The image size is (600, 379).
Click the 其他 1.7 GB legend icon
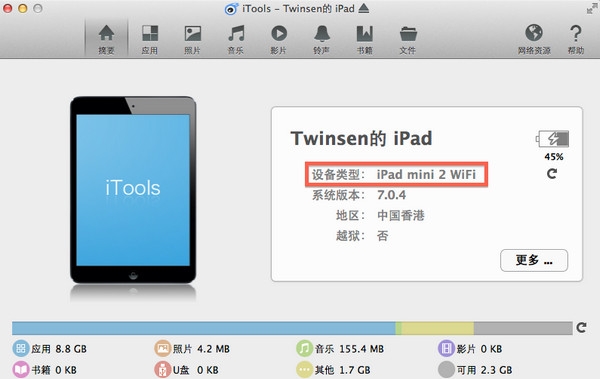click(304, 370)
